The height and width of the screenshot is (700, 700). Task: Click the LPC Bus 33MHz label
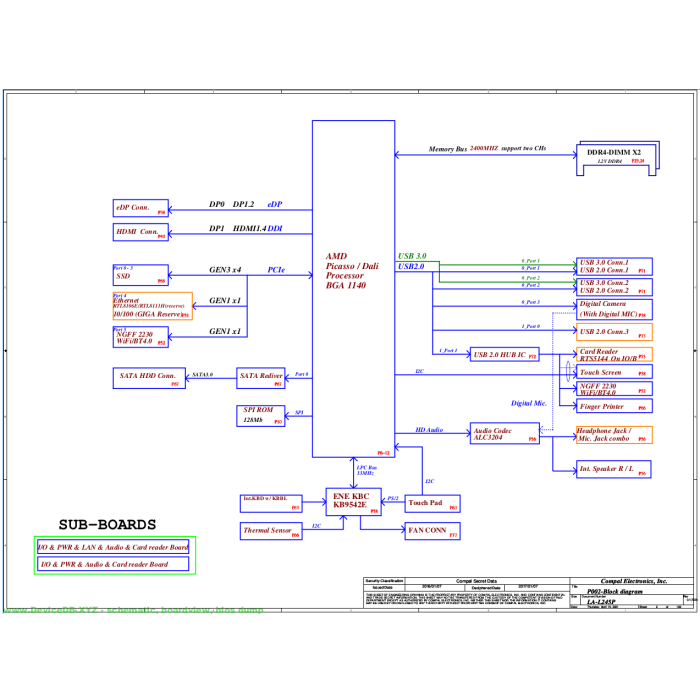click(x=367, y=470)
